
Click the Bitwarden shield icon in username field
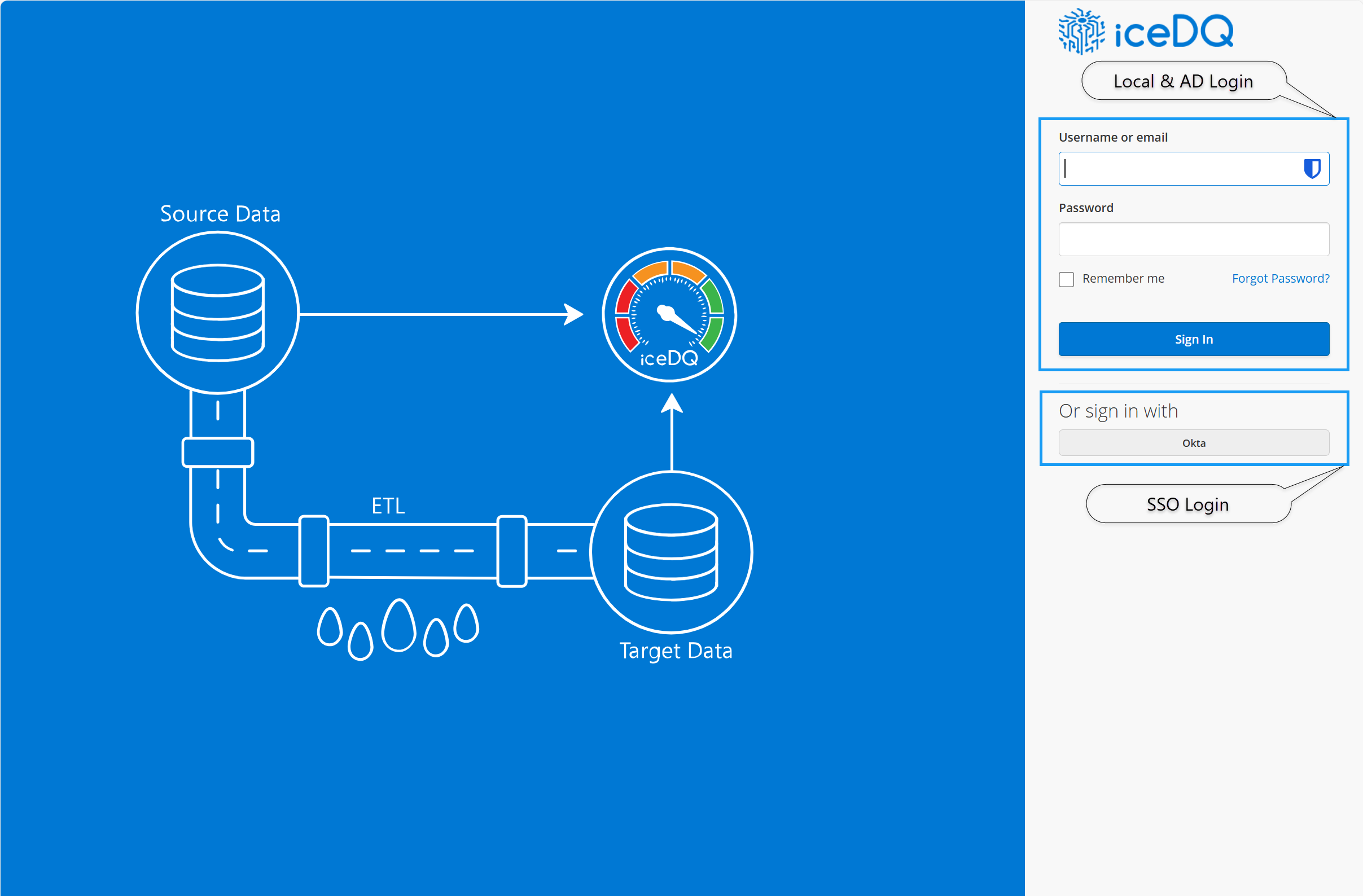pyautogui.click(x=1312, y=169)
